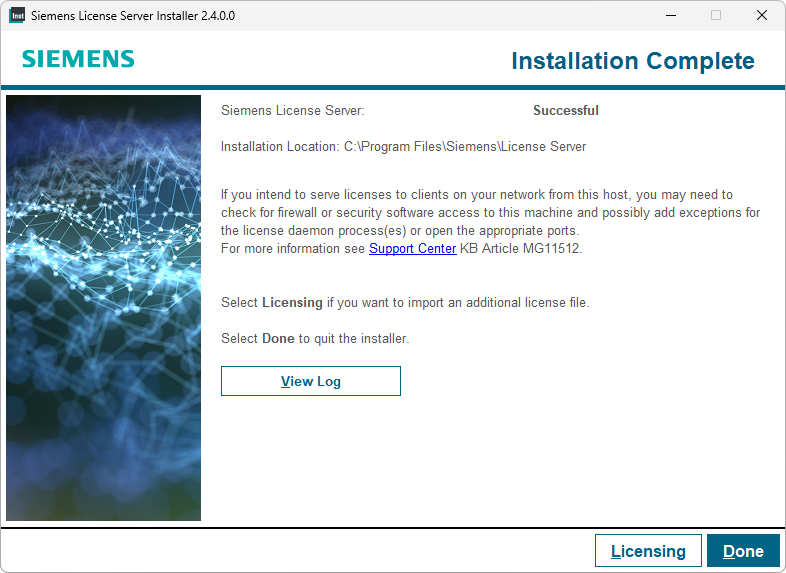786x573 pixels.
Task: Click the 'Select Licensing if you want' sentence
Action: [405, 302]
